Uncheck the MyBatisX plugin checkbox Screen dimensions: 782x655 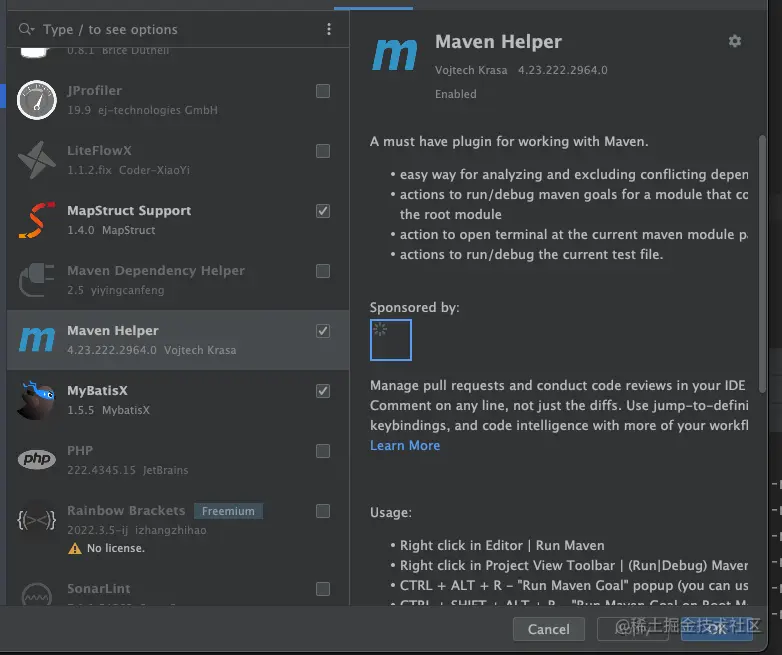[x=323, y=391]
